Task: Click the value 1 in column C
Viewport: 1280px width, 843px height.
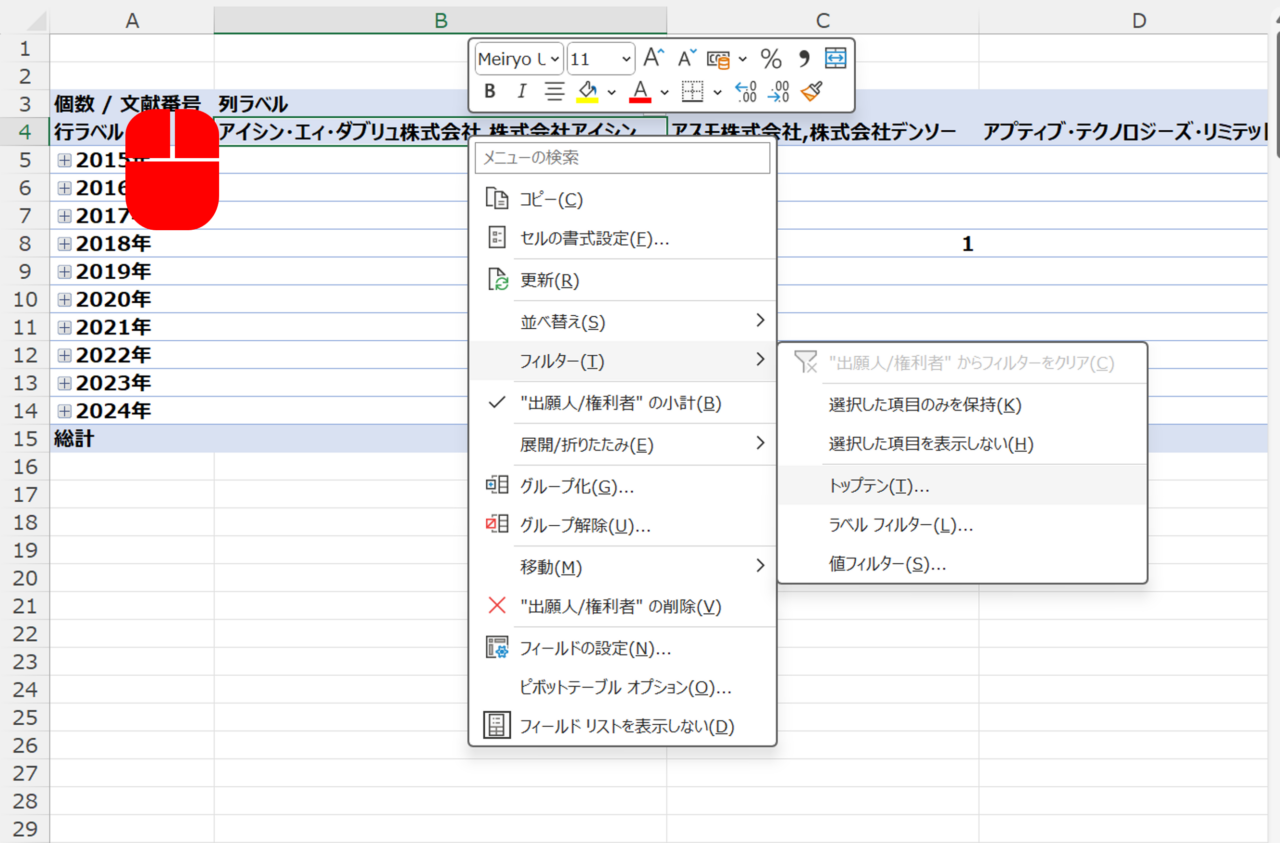Action: pos(967,244)
